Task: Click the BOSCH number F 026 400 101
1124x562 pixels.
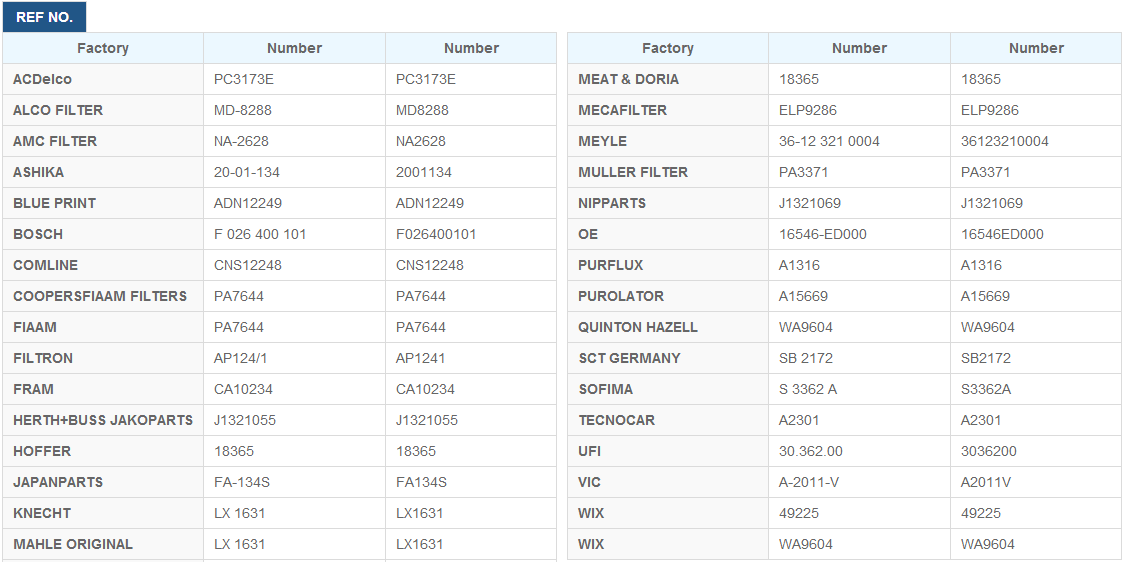Action: (260, 234)
